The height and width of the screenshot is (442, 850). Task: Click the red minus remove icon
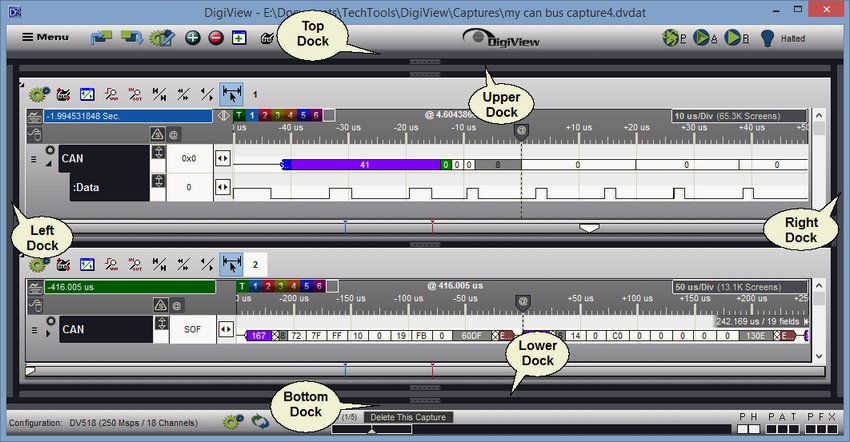click(x=216, y=39)
